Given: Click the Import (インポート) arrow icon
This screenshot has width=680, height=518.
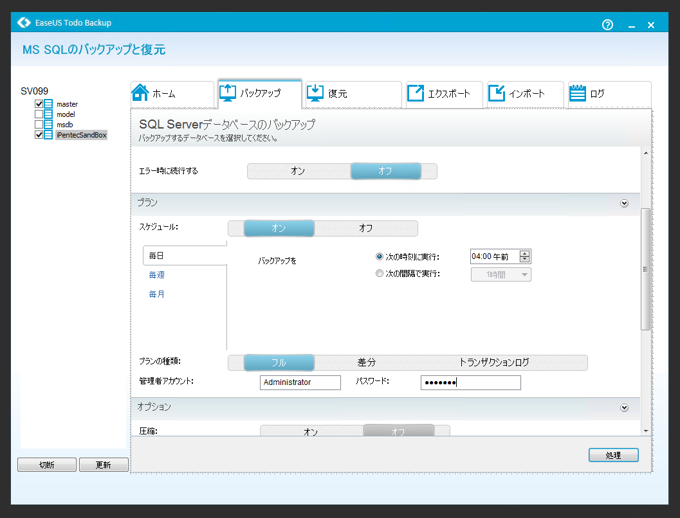Looking at the screenshot, I should pyautogui.click(x=497, y=93).
